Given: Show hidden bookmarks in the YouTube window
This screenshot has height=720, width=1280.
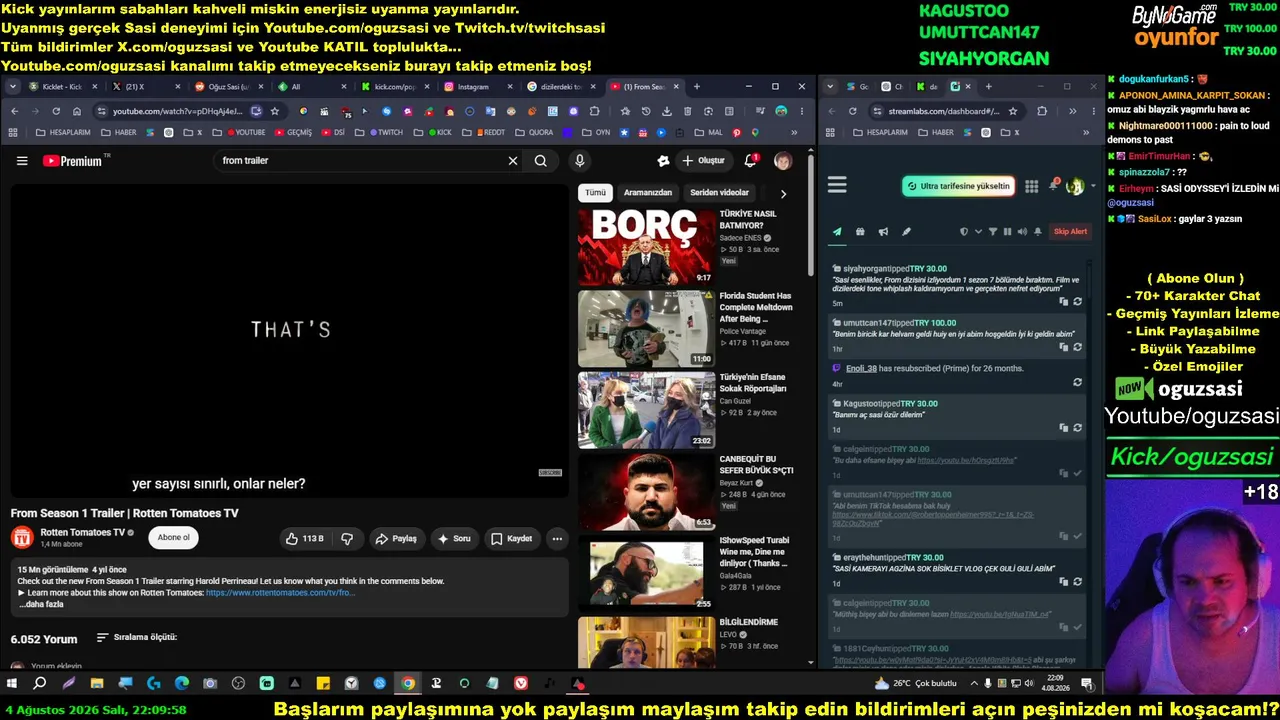Looking at the screenshot, I should (x=795, y=132).
